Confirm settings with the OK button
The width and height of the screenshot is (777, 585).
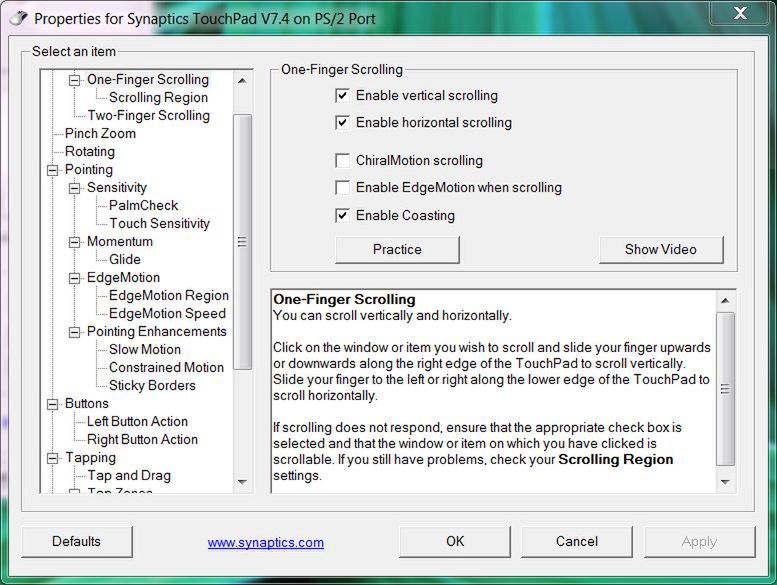click(x=455, y=541)
